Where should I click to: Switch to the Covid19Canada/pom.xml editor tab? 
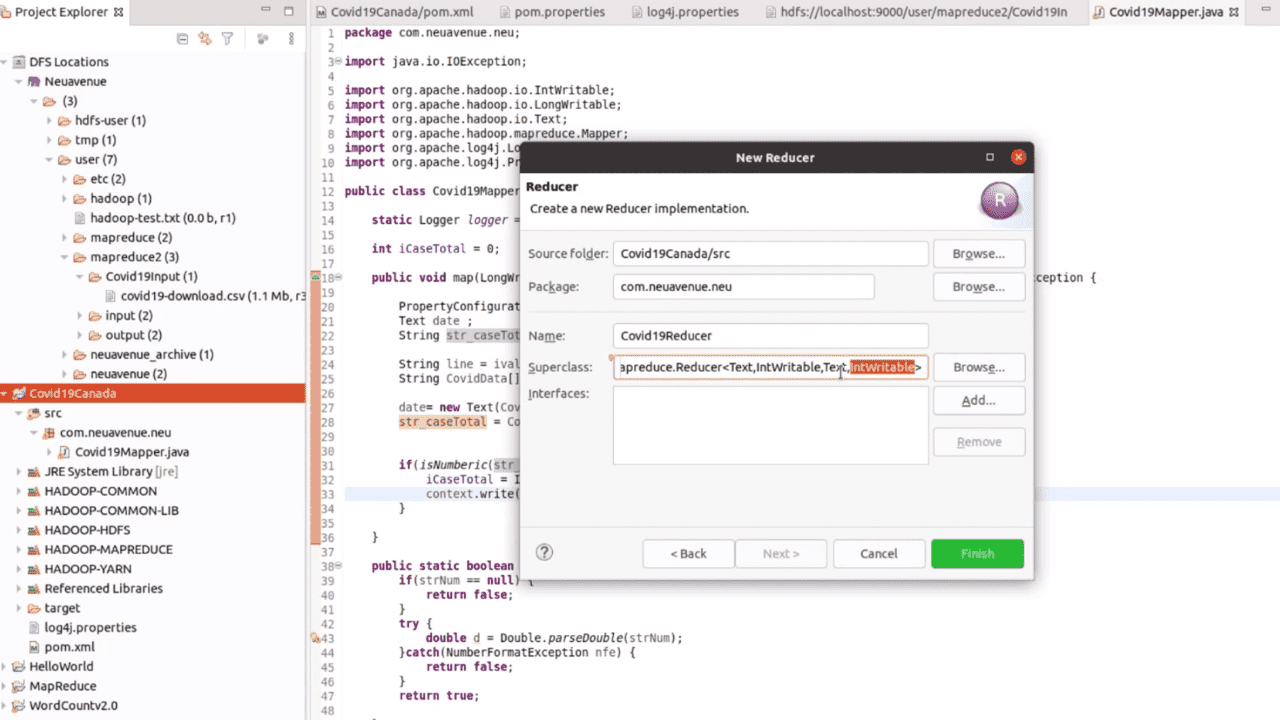point(394,12)
